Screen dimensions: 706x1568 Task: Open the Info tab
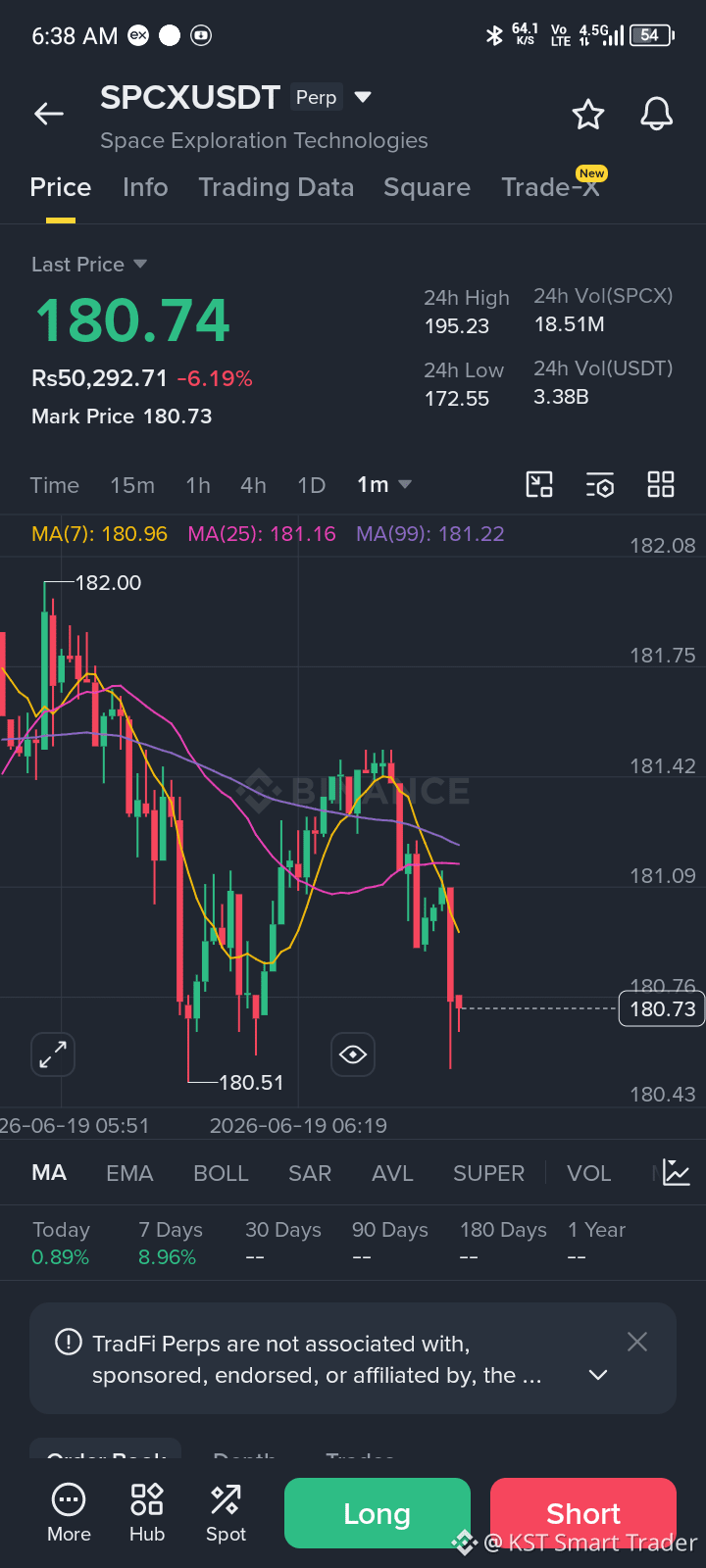click(x=145, y=187)
